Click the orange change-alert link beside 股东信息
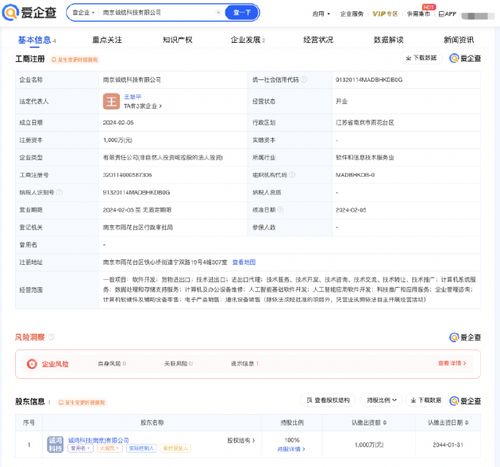Screen dimensions: 500x467 82,402
